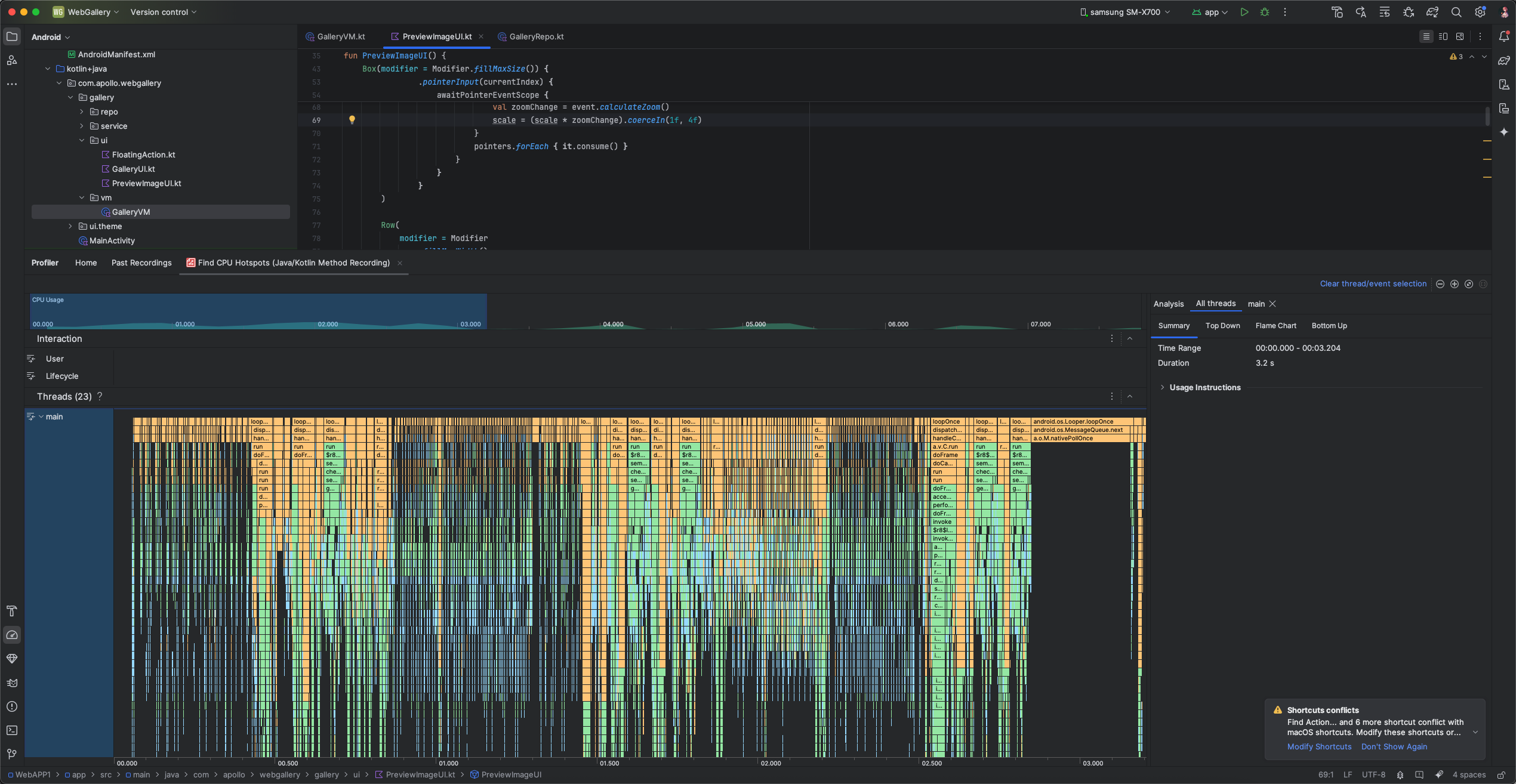Viewport: 1516px width, 784px height.
Task: Click the 05.000 mark on CPU Usage timeline
Action: (x=755, y=324)
